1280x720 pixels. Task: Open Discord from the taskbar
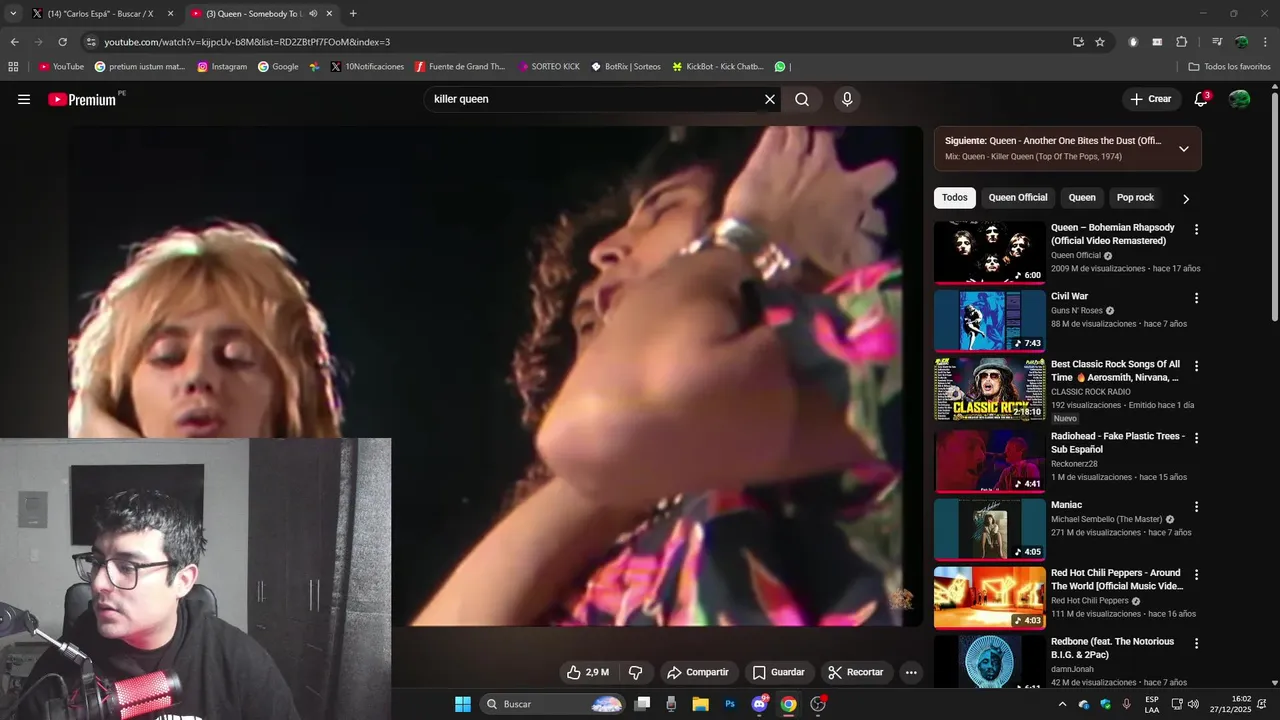(x=759, y=704)
